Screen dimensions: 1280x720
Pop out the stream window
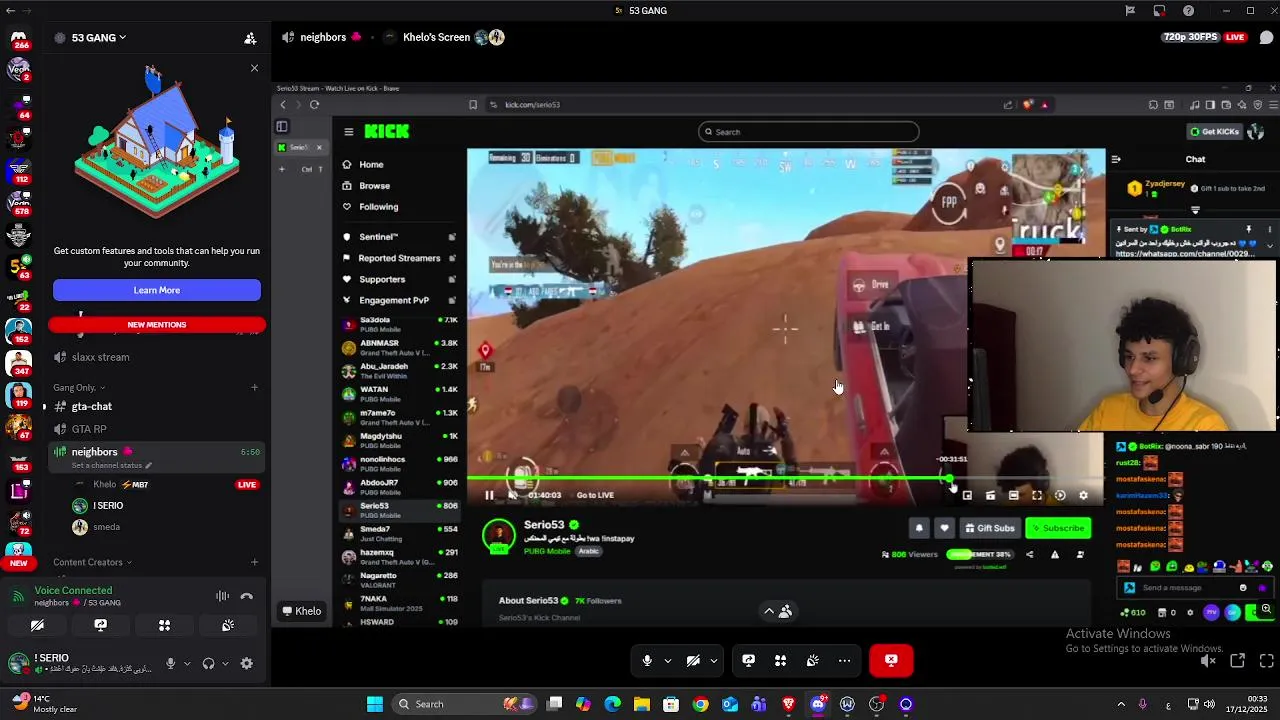pyautogui.click(x=1238, y=661)
